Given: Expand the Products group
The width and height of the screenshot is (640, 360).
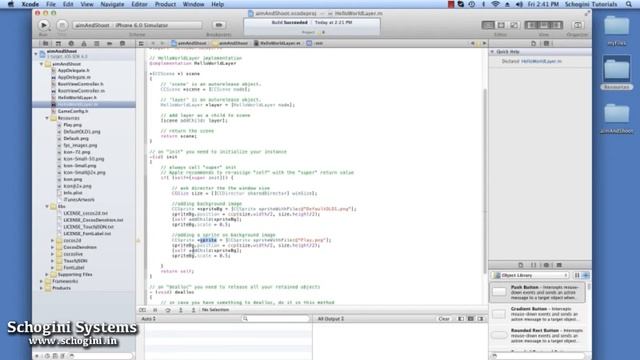Looking at the screenshot, I should click(42, 288).
